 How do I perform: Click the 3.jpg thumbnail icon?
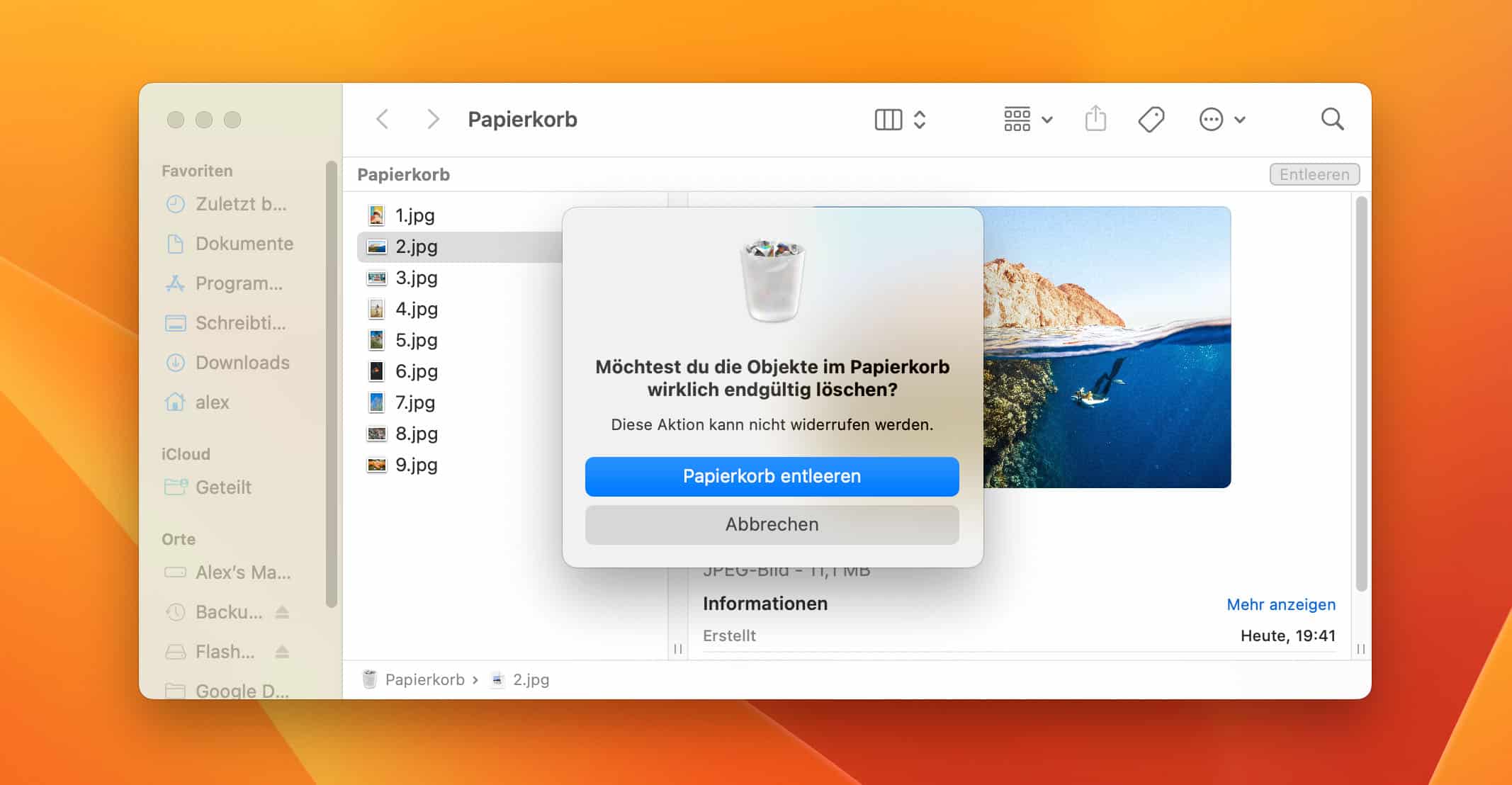click(x=376, y=278)
